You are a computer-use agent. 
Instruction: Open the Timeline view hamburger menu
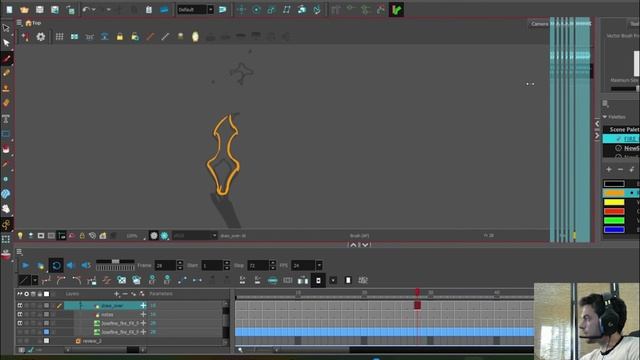pos(19,252)
